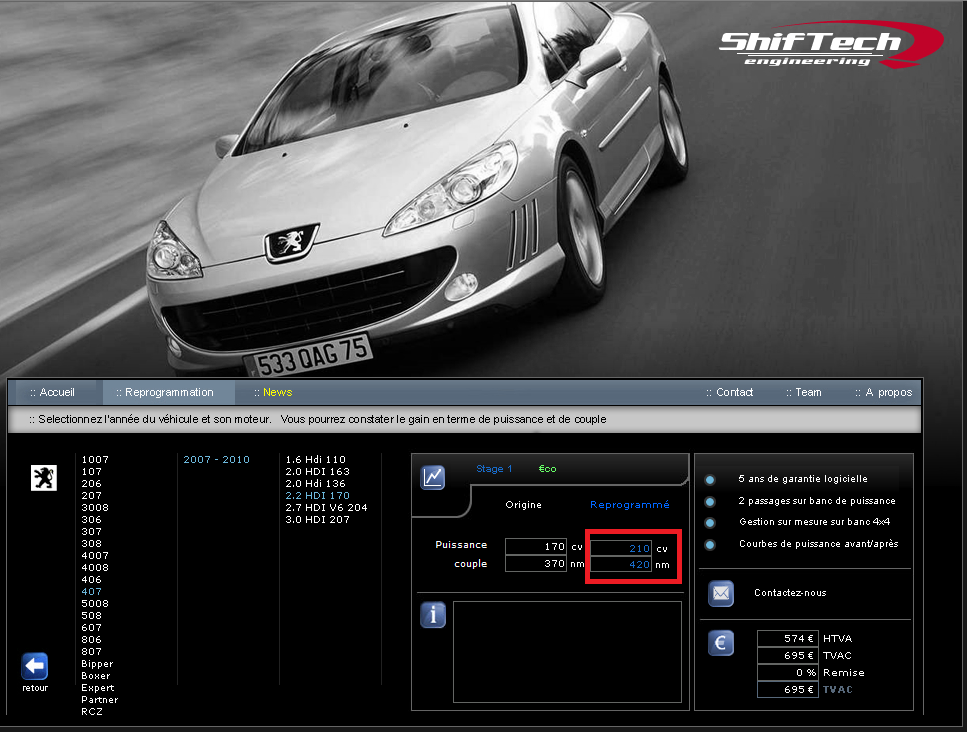
Task: Switch to the Stage 1 tab
Action: (494, 469)
